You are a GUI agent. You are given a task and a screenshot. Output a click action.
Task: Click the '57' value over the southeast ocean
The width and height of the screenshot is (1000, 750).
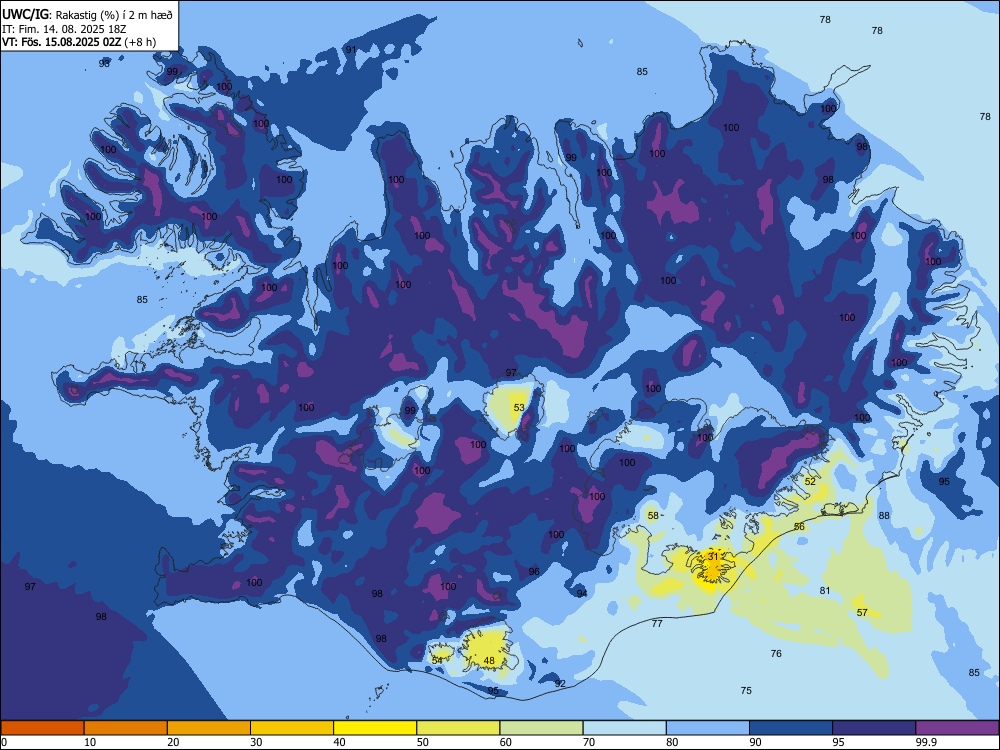pyautogui.click(x=862, y=612)
